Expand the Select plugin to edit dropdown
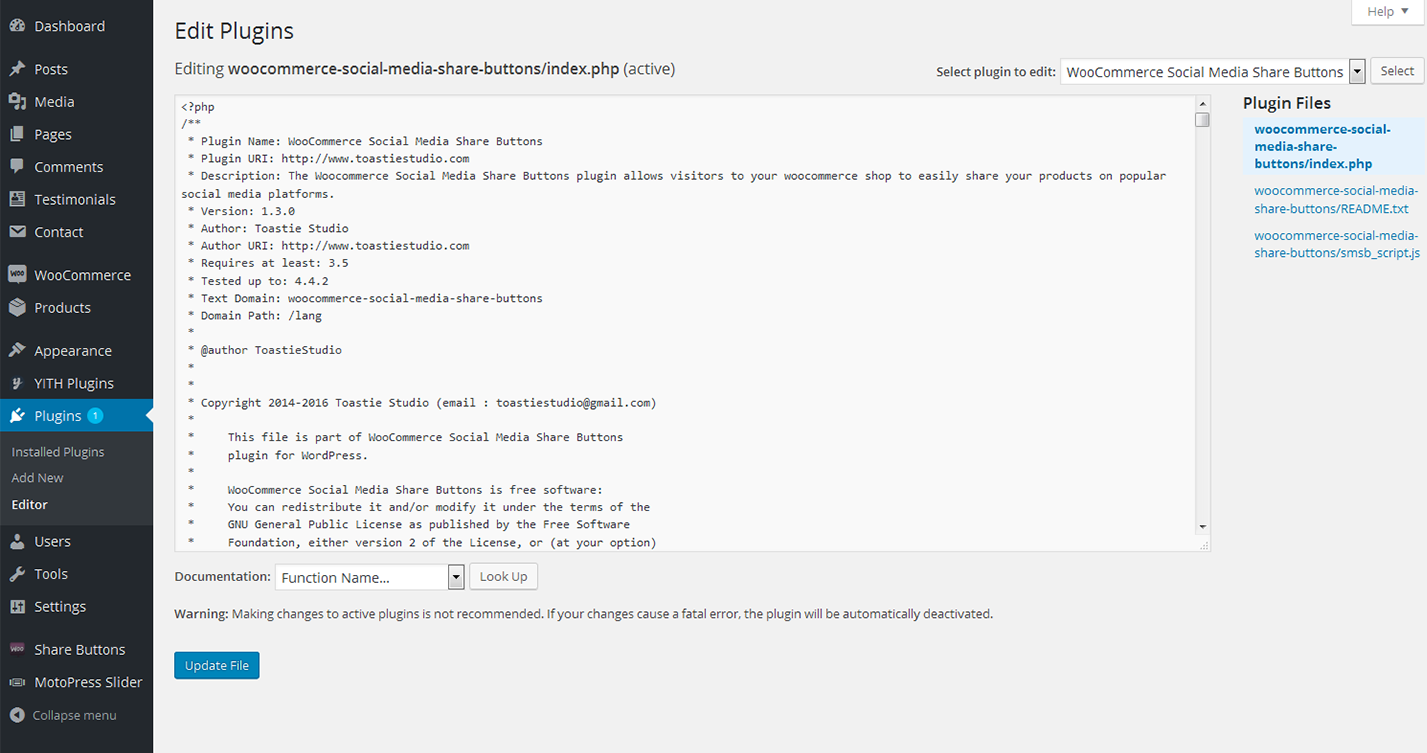 [x=1357, y=72]
